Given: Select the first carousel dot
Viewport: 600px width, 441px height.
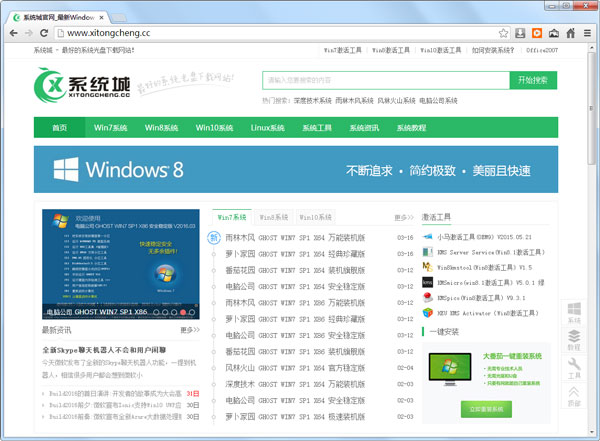Looking at the screenshot, I should [x=156, y=312].
